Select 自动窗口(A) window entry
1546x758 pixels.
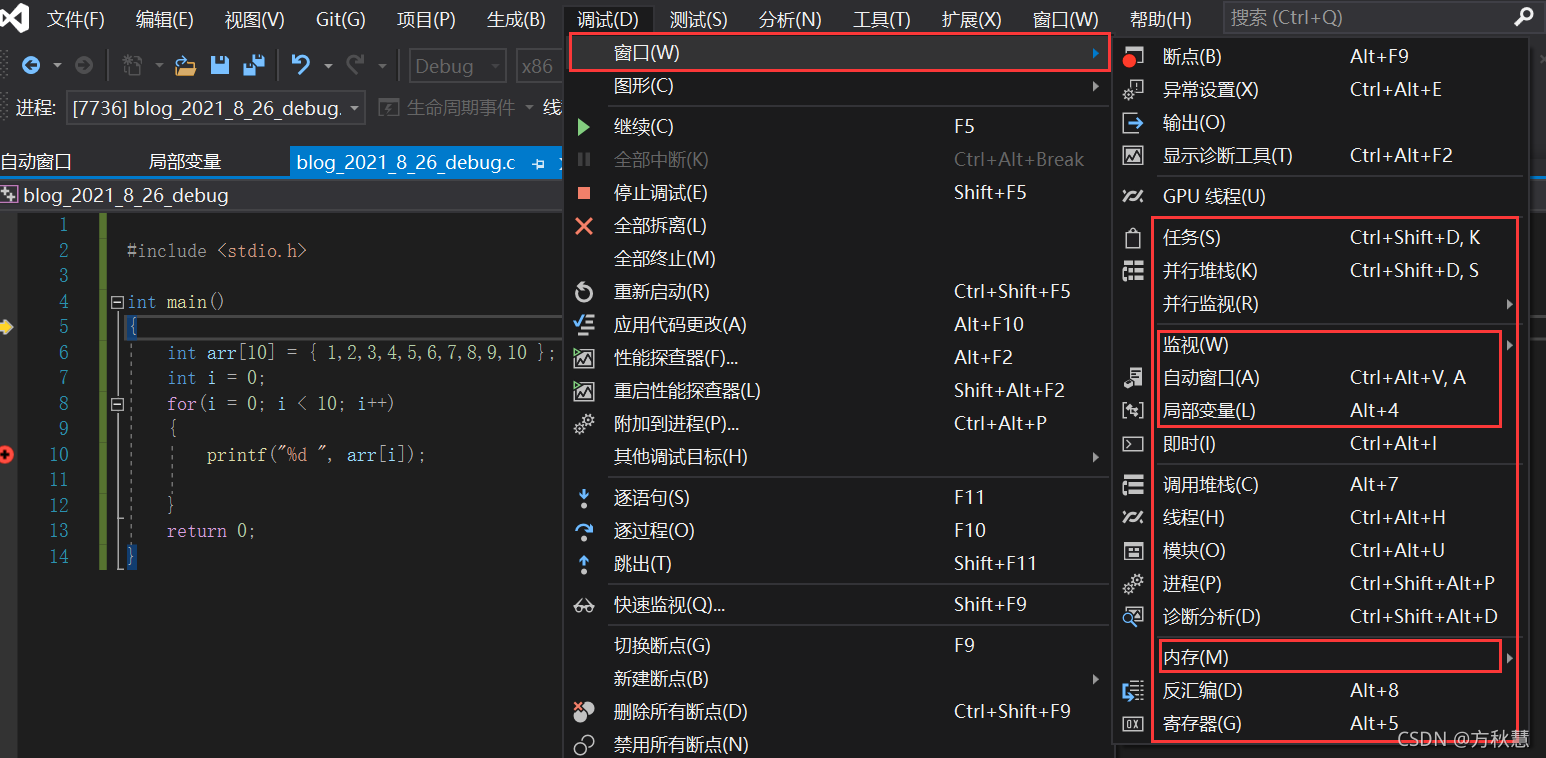tap(1319, 378)
